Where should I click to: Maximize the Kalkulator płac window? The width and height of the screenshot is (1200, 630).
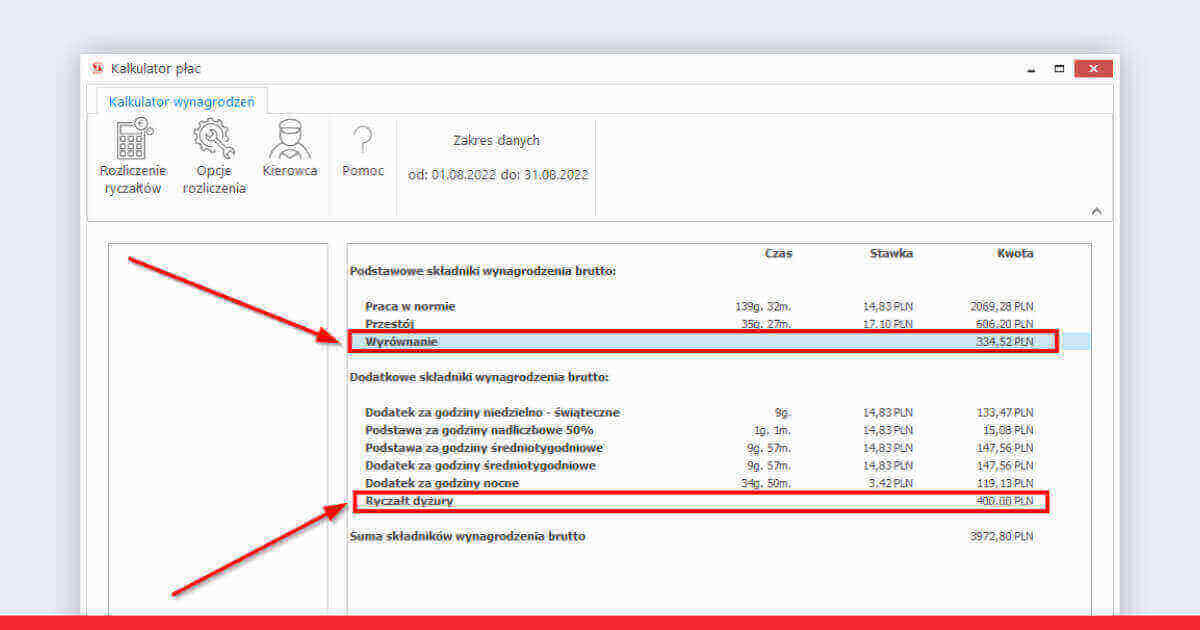point(1059,69)
